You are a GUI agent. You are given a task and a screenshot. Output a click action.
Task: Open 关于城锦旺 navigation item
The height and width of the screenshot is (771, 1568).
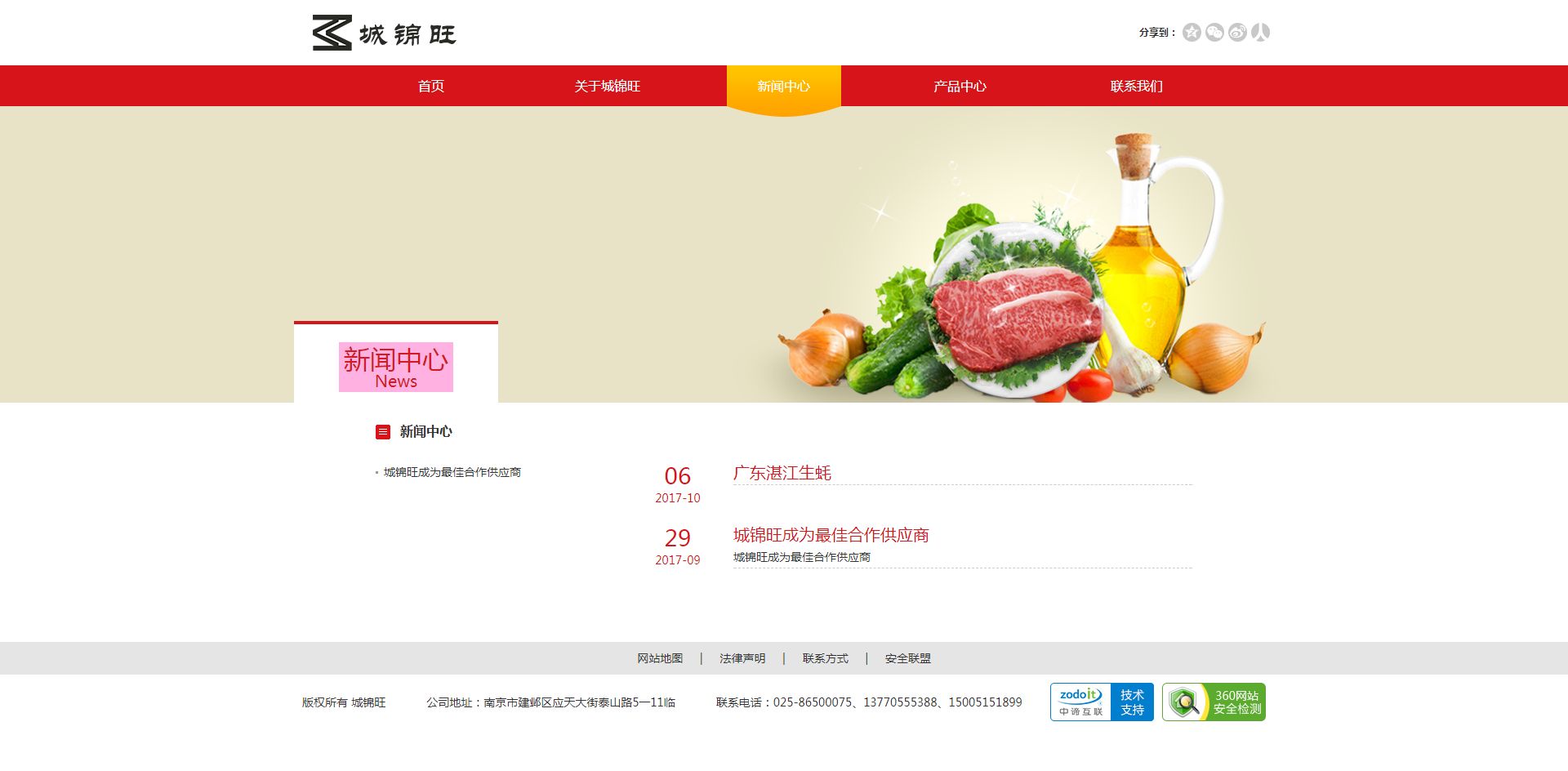coord(607,87)
